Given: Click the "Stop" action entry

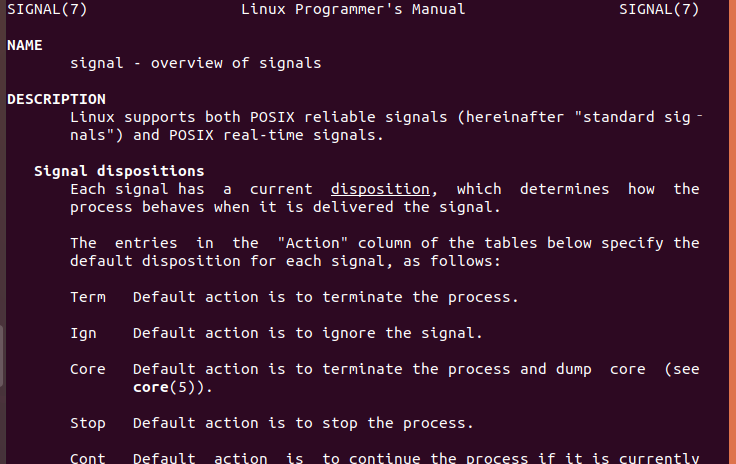Looking at the screenshot, I should [x=87, y=423].
